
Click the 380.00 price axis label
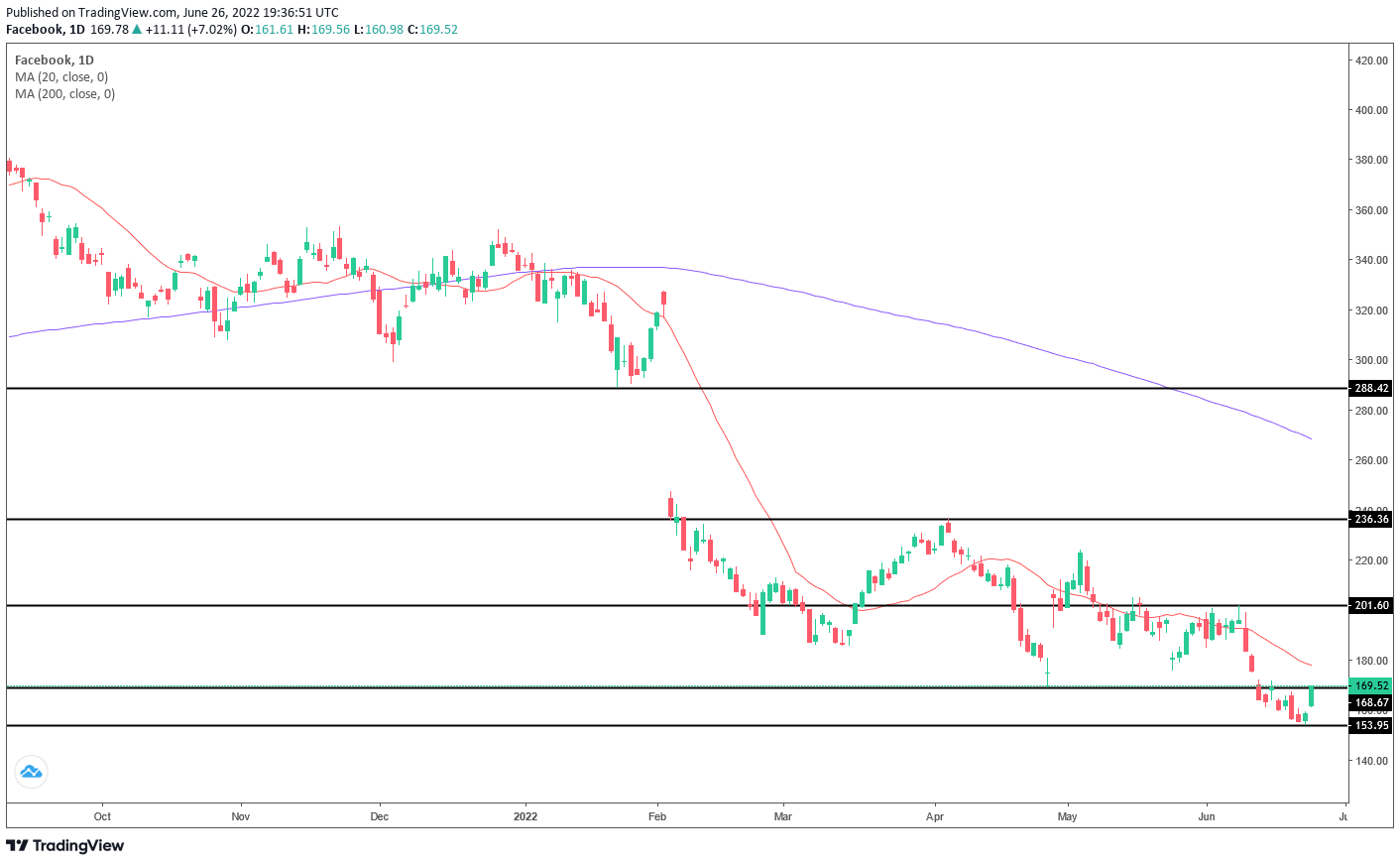click(1372, 160)
